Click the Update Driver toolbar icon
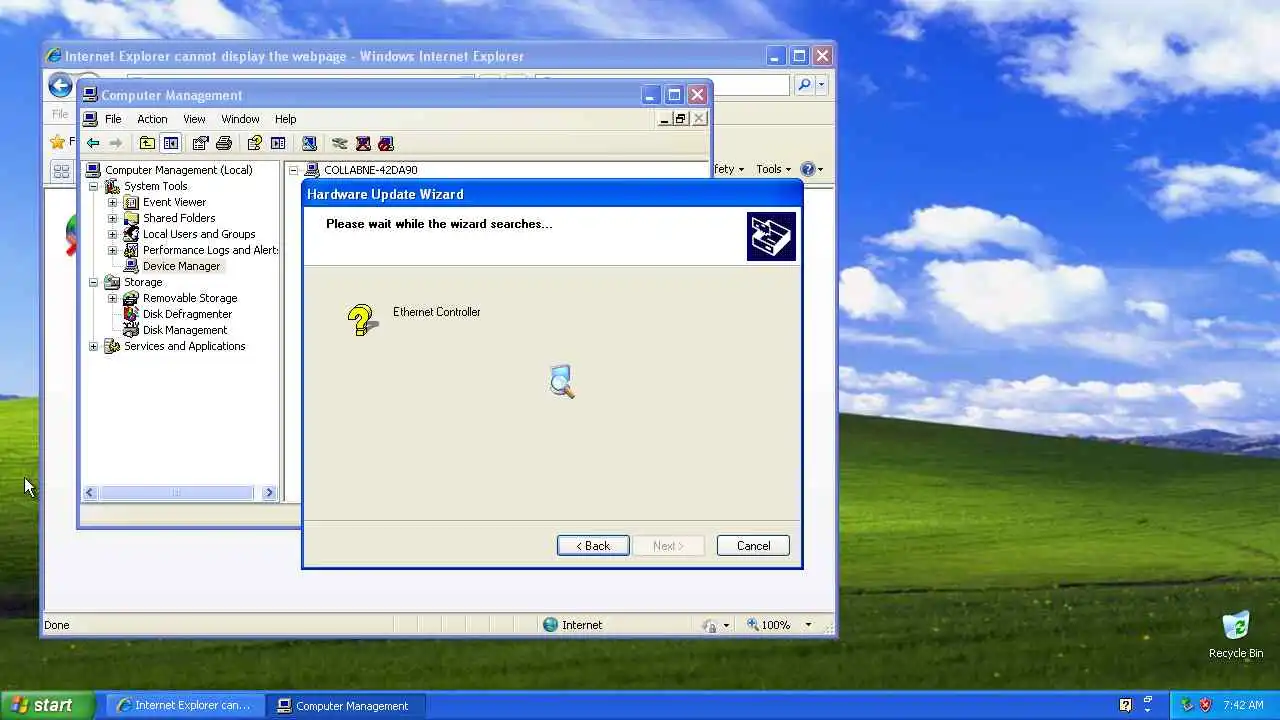This screenshot has height=720, width=1280. coord(340,143)
